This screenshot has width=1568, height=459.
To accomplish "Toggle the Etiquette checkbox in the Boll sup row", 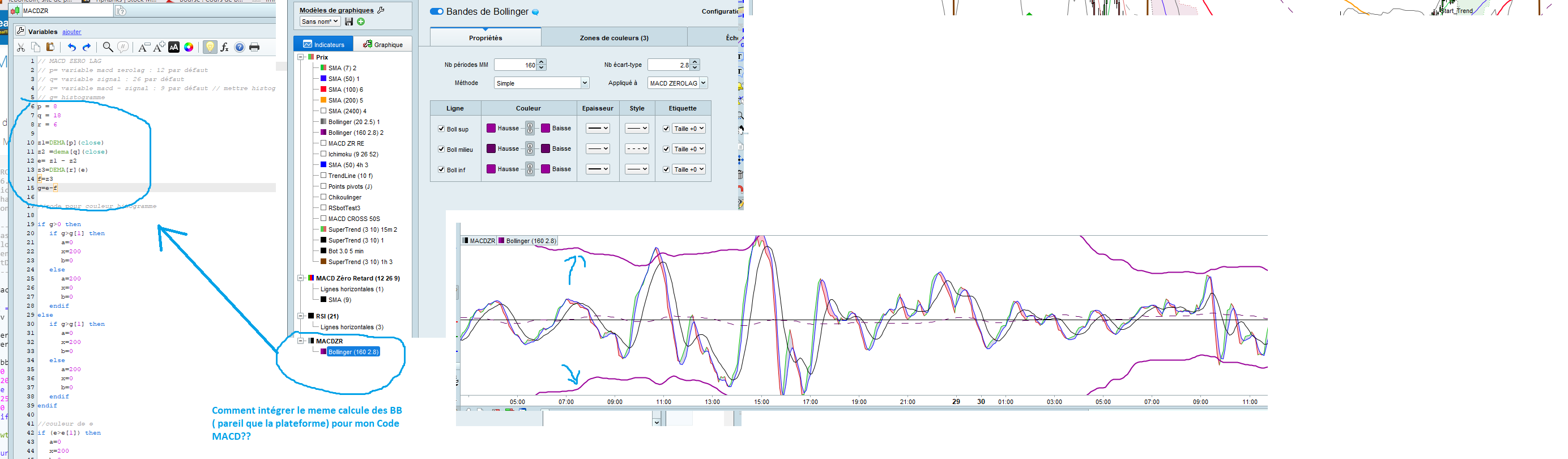I will pos(666,129).
